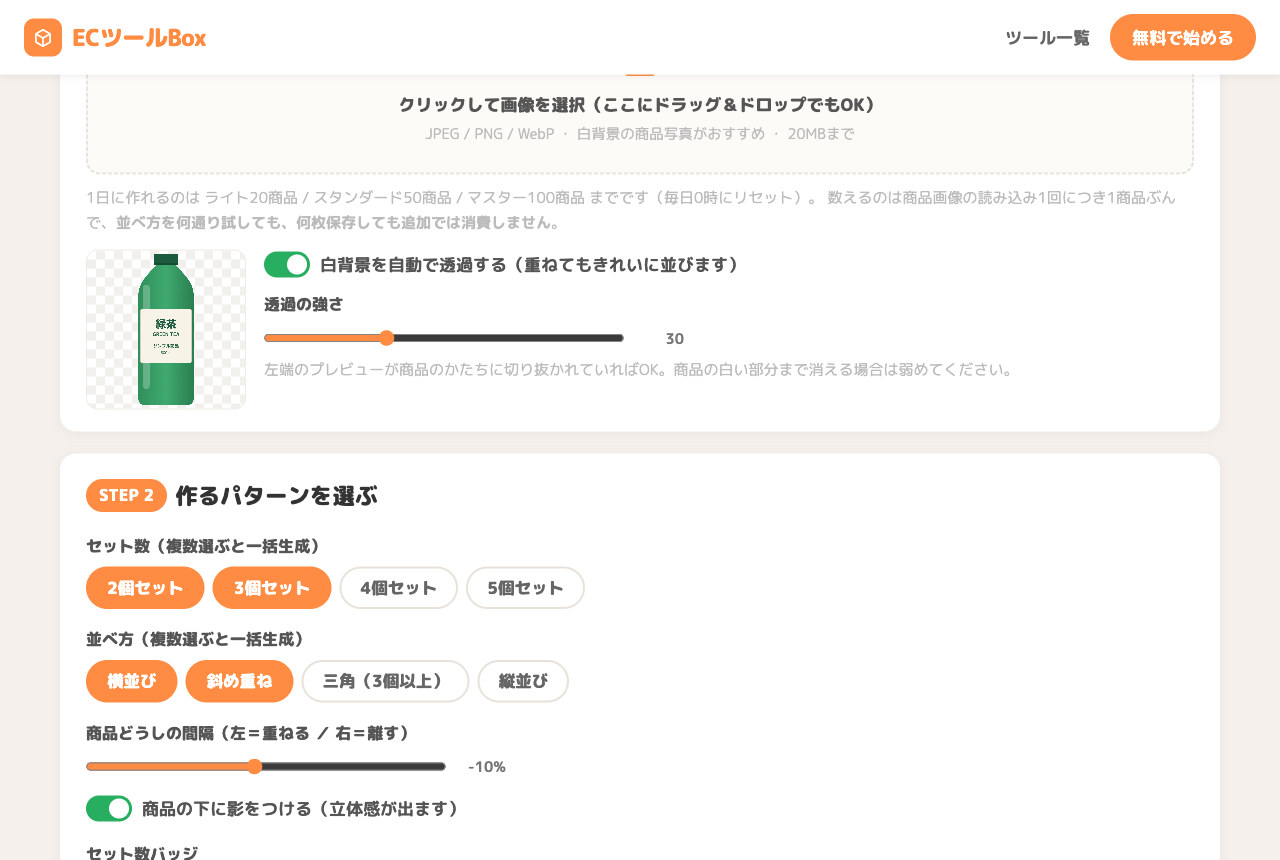
Task: Deselect the 3個セット option
Action: [x=272, y=588]
